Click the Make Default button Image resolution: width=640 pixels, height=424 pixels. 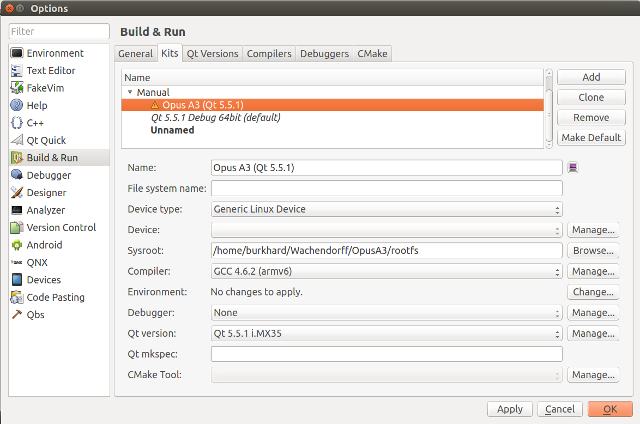coord(591,138)
